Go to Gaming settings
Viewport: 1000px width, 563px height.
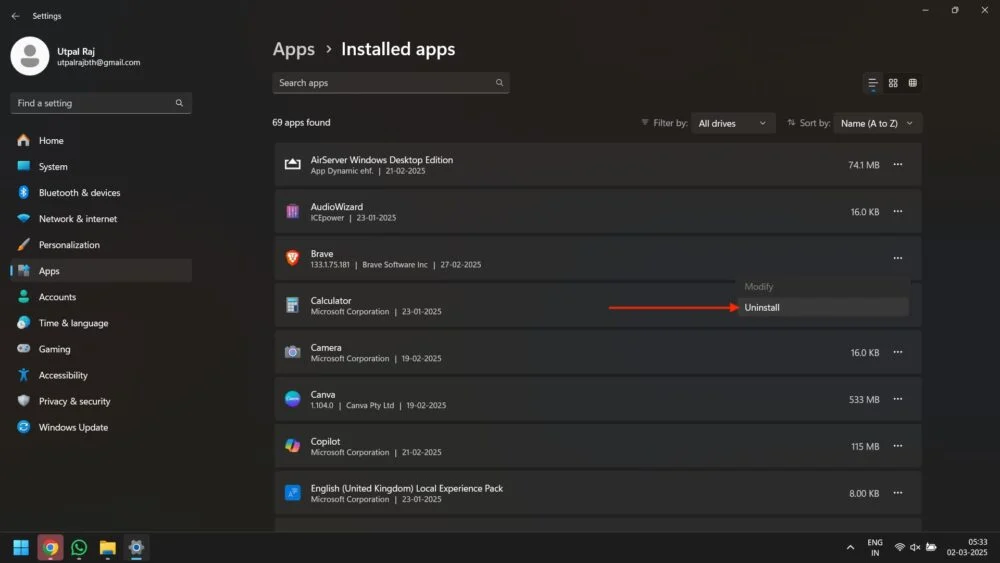click(101, 349)
